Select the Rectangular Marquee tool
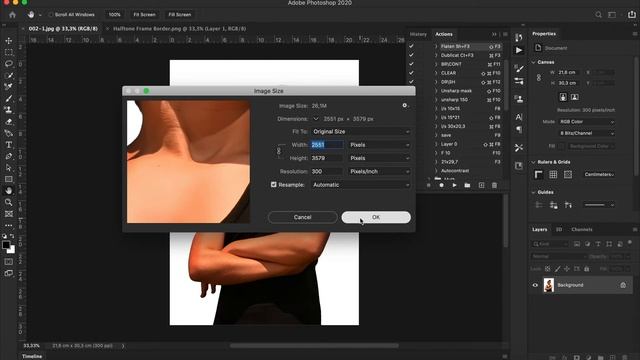The image size is (640, 360). tap(9, 52)
